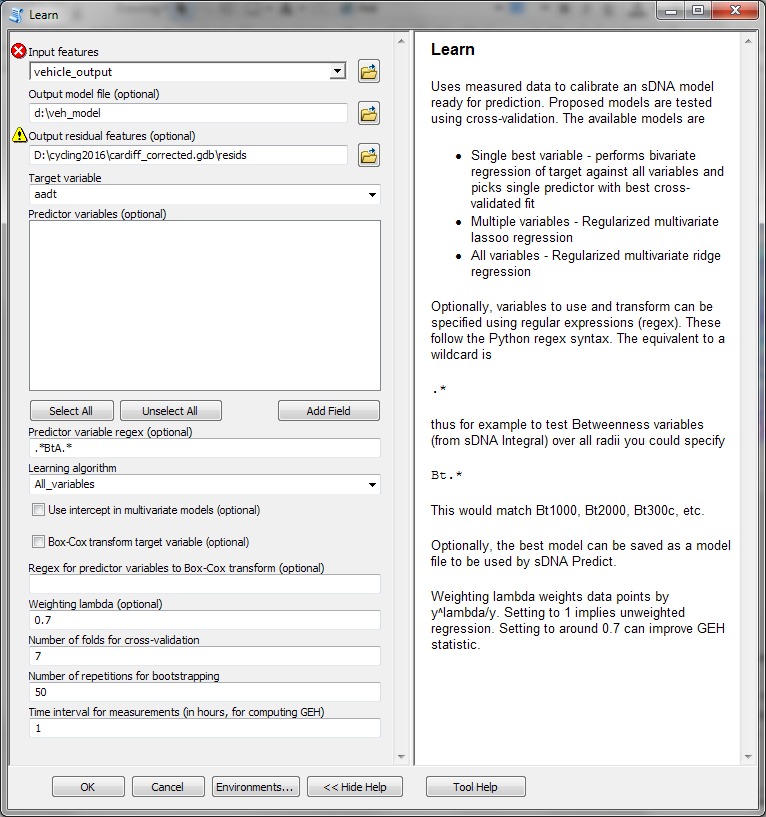Click the Input features text field with vehicle_output

pyautogui.click(x=180, y=71)
